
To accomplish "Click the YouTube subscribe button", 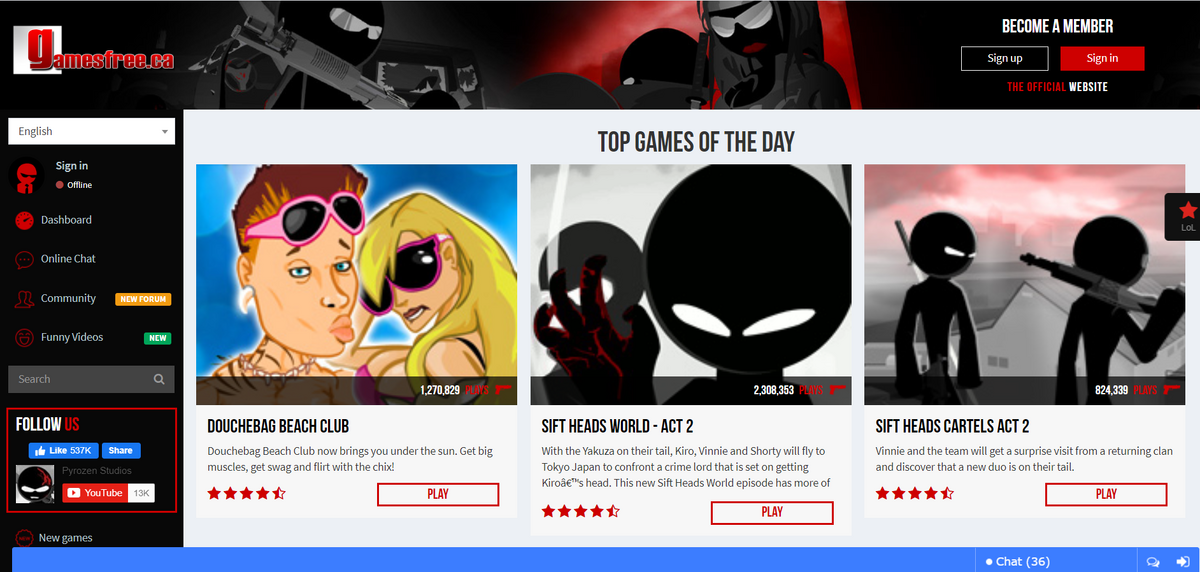I will (96, 493).
